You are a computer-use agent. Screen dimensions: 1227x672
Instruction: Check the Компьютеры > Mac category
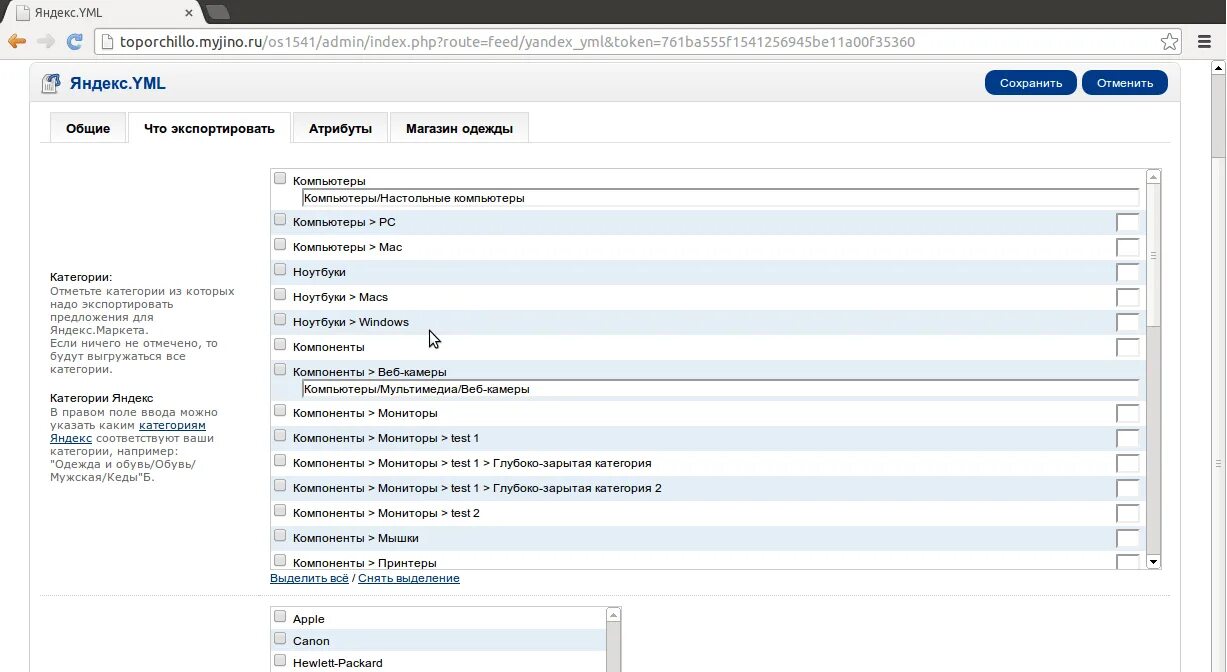(x=280, y=245)
